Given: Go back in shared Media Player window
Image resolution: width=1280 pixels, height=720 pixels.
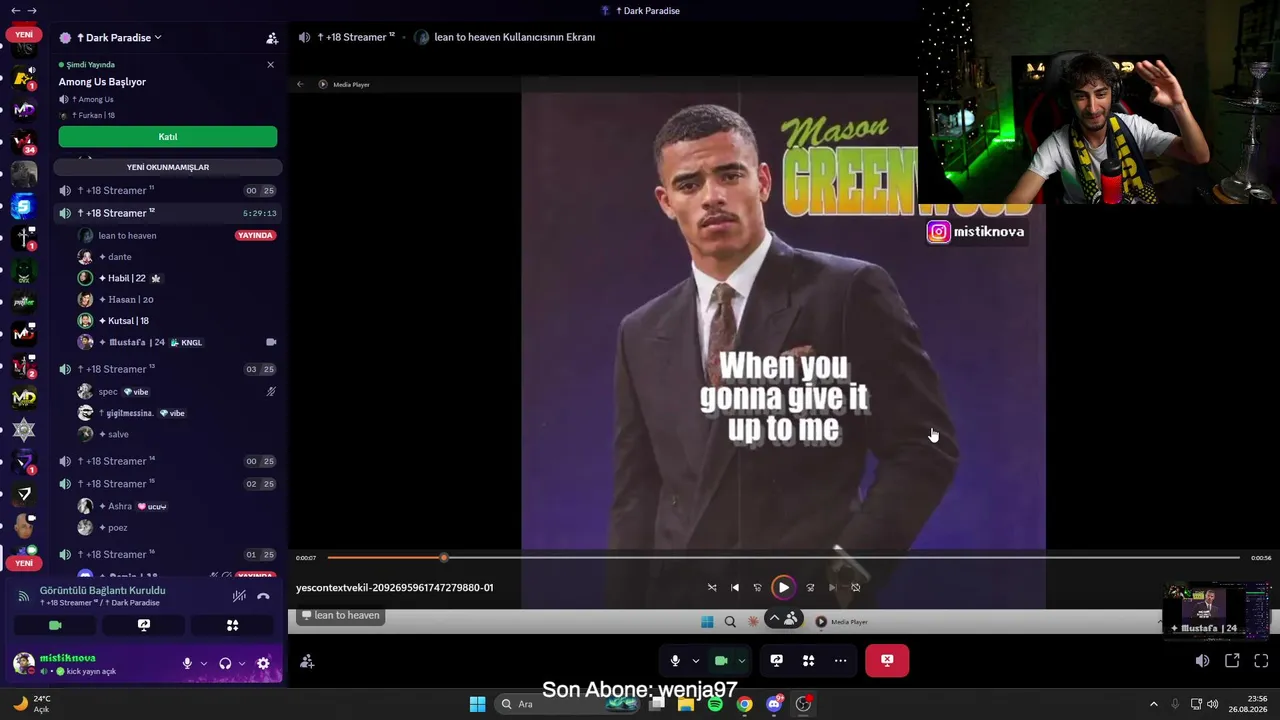Looking at the screenshot, I should point(300,84).
